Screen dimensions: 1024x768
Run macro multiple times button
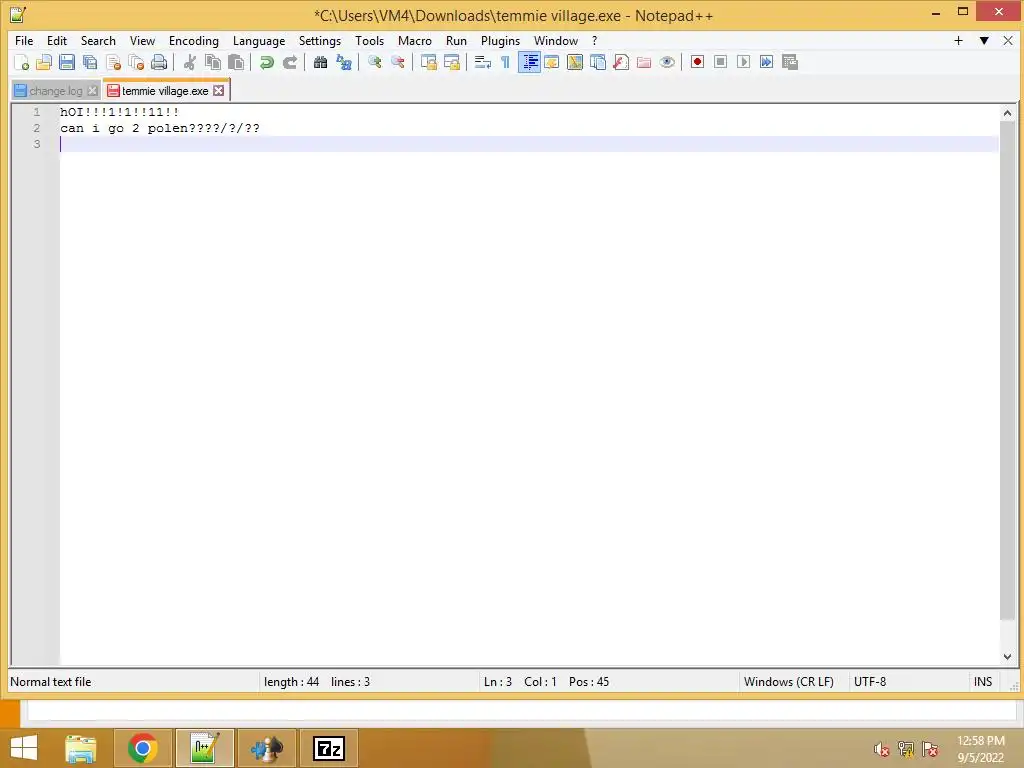pos(766,62)
